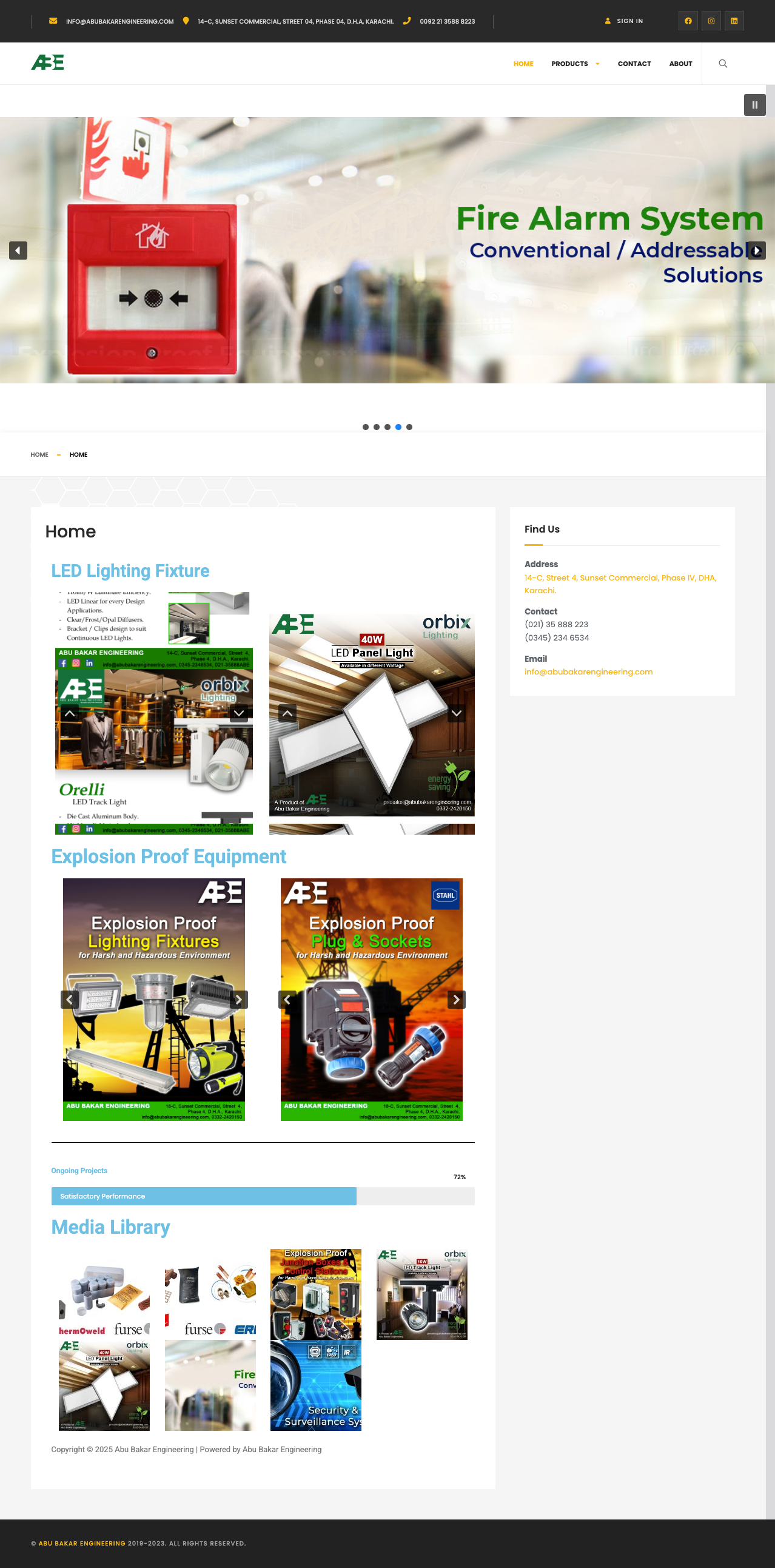Screen dimensions: 775x1568
Task: Go to previous hero slide arrow
Action: point(18,251)
